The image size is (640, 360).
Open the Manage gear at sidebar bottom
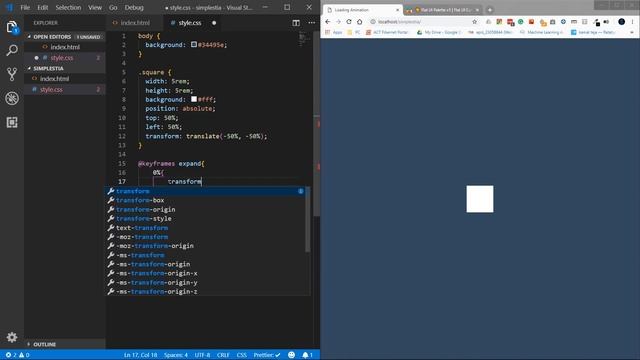tap(12, 337)
